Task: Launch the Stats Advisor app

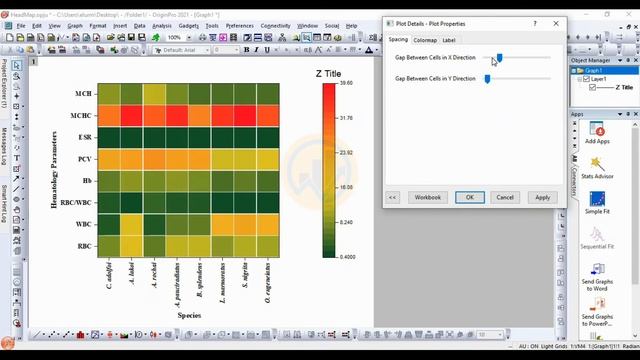Action: [x=597, y=167]
